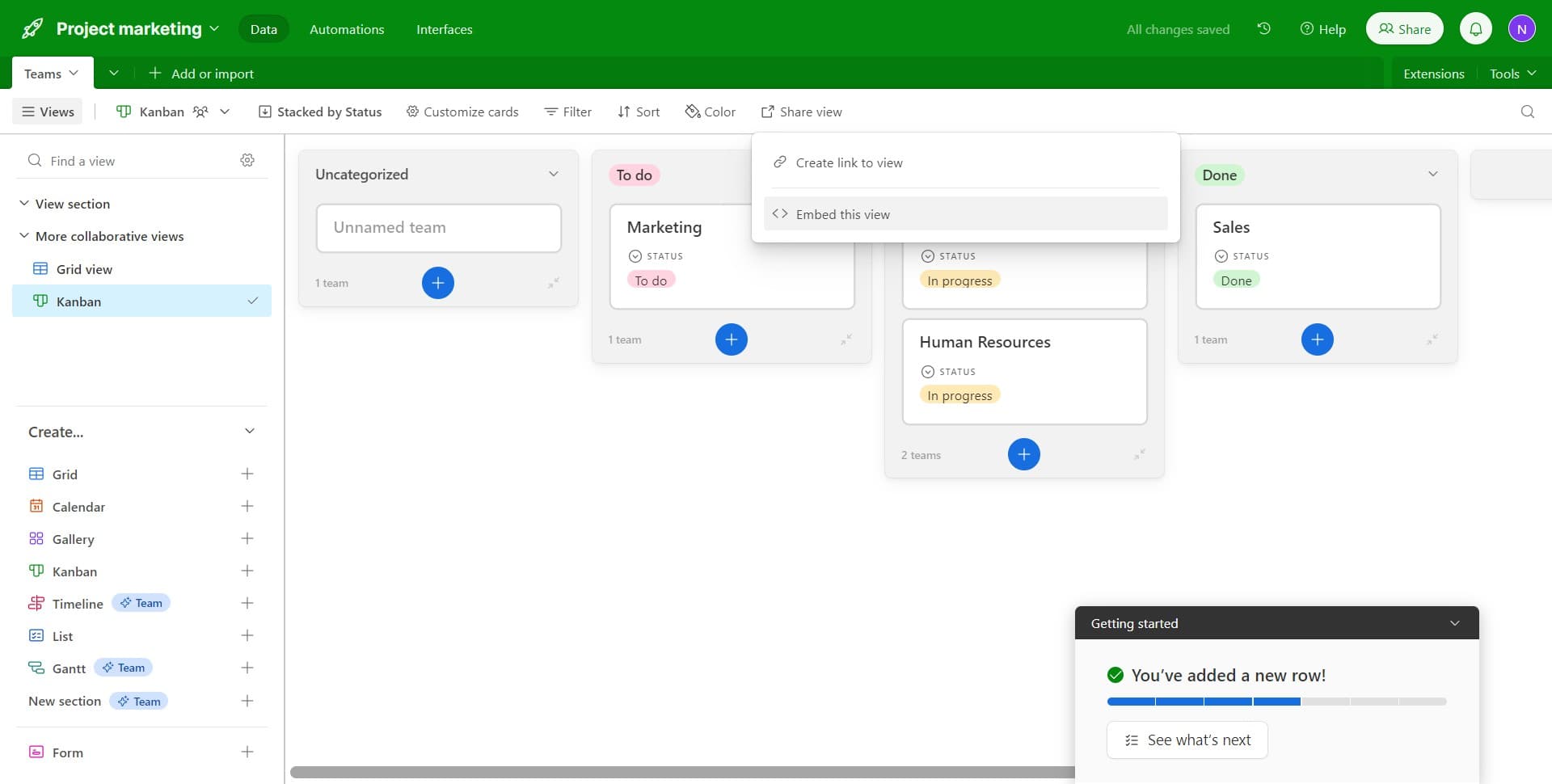Screen dimensions: 1552x784
Task: Click the view settings gear beside Find a view
Action: pos(247,159)
